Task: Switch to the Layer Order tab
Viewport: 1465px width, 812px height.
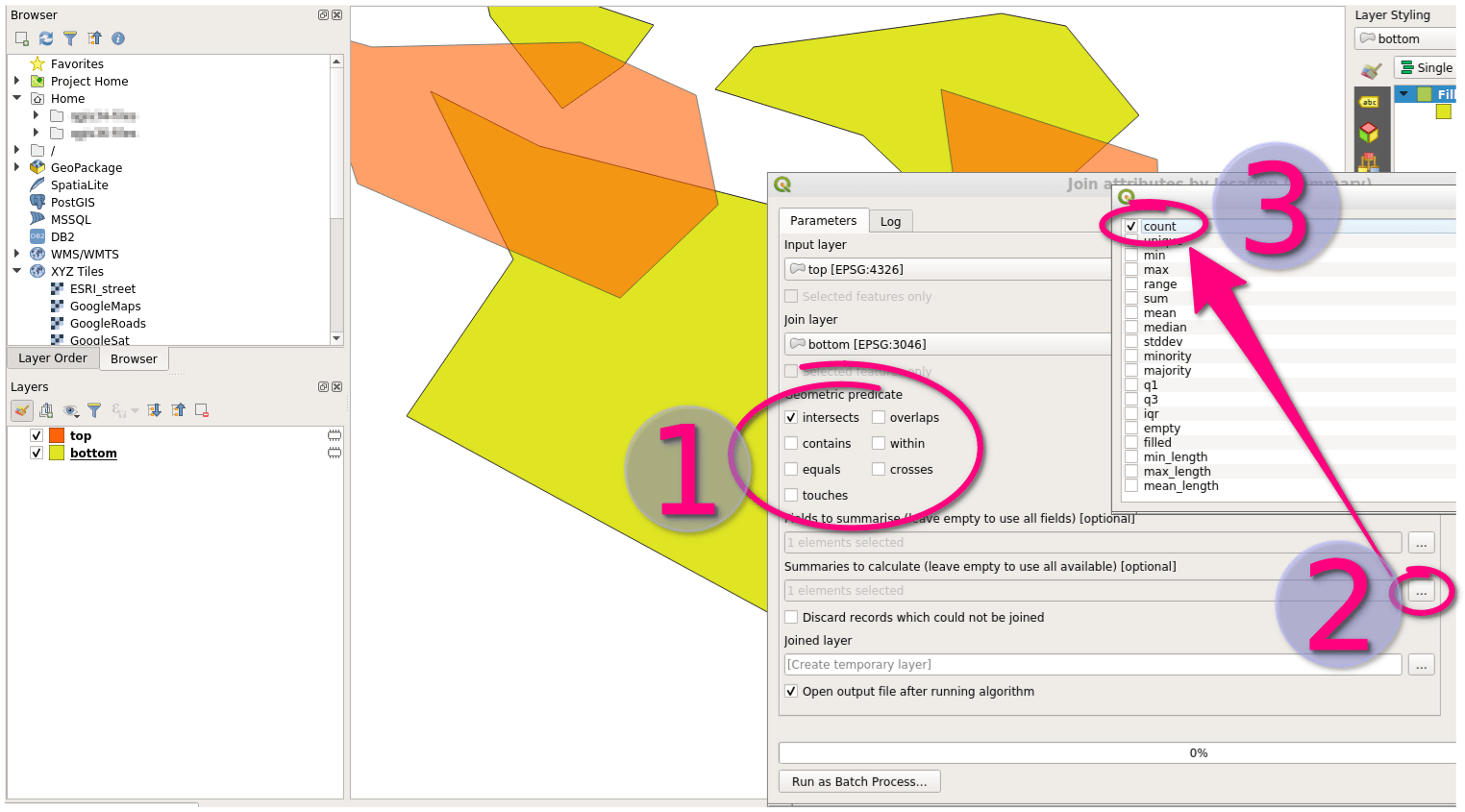Action: tap(52, 358)
